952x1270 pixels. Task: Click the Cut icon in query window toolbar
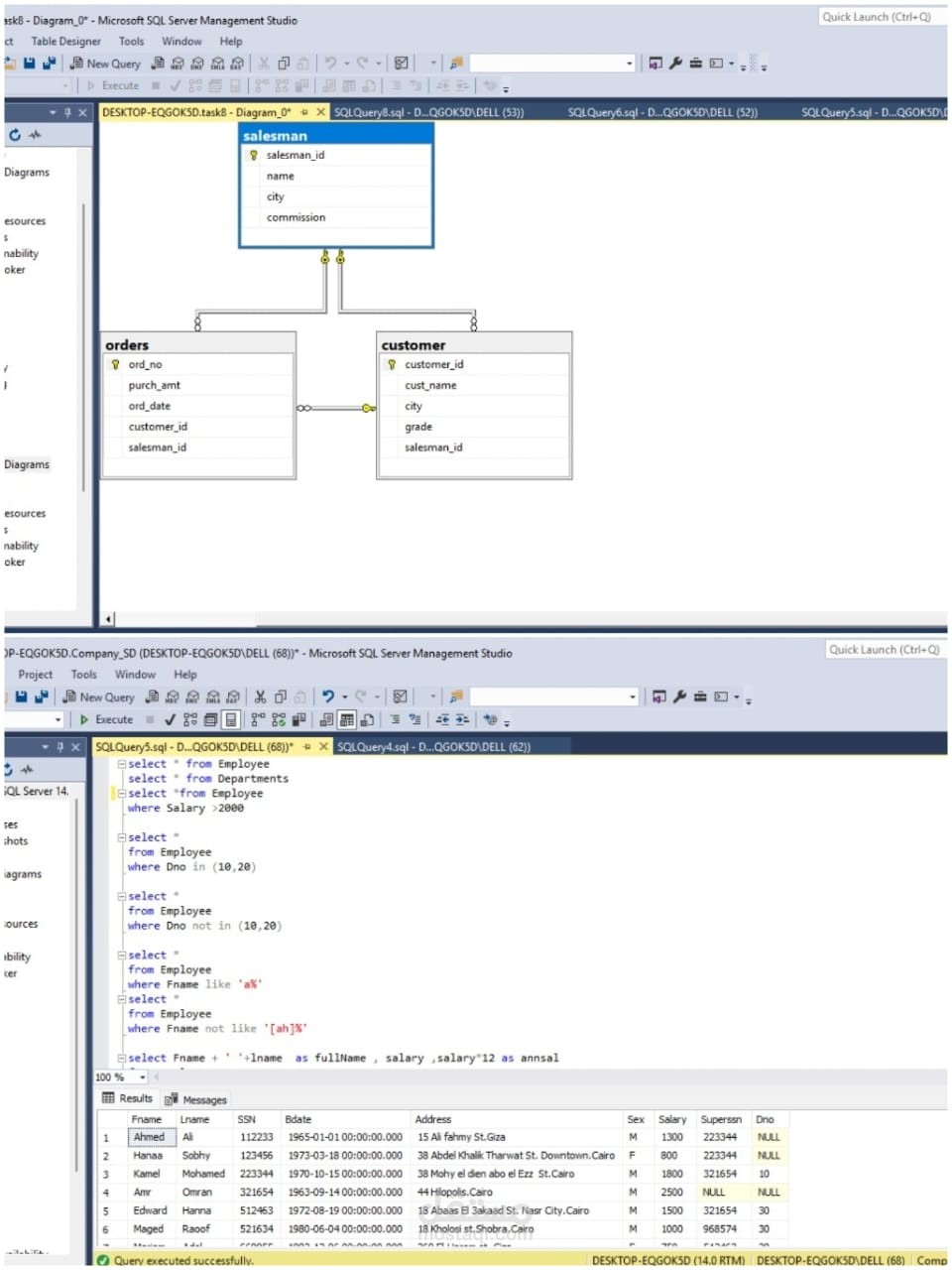(260, 697)
